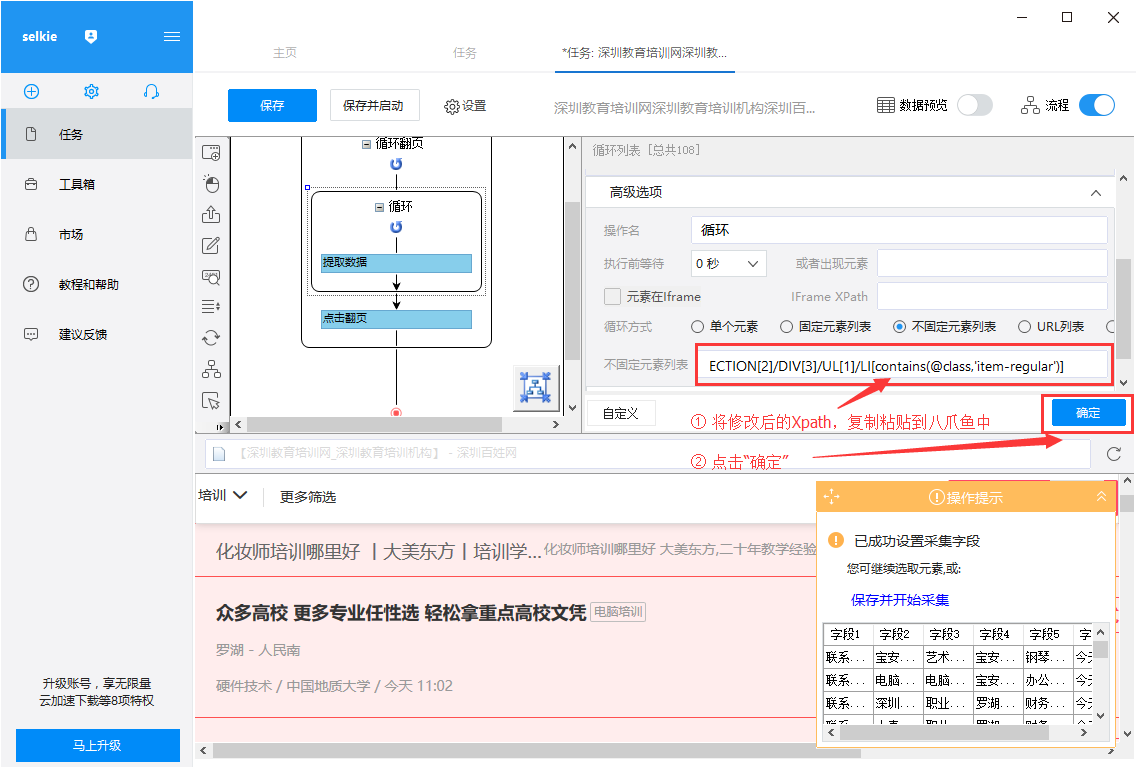Select the 单个元素 radio option
The height and width of the screenshot is (768, 1137).
(x=697, y=327)
